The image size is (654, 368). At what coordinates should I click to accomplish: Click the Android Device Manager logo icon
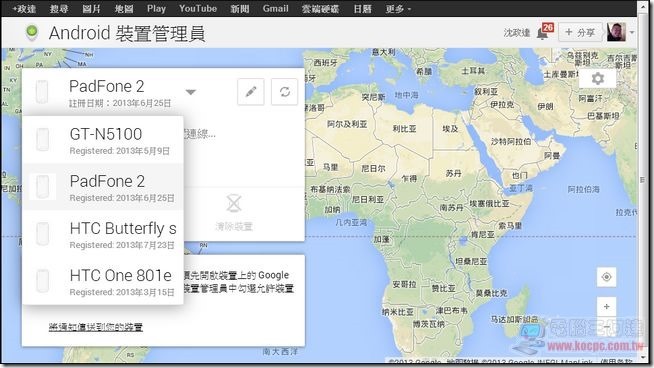[32, 33]
